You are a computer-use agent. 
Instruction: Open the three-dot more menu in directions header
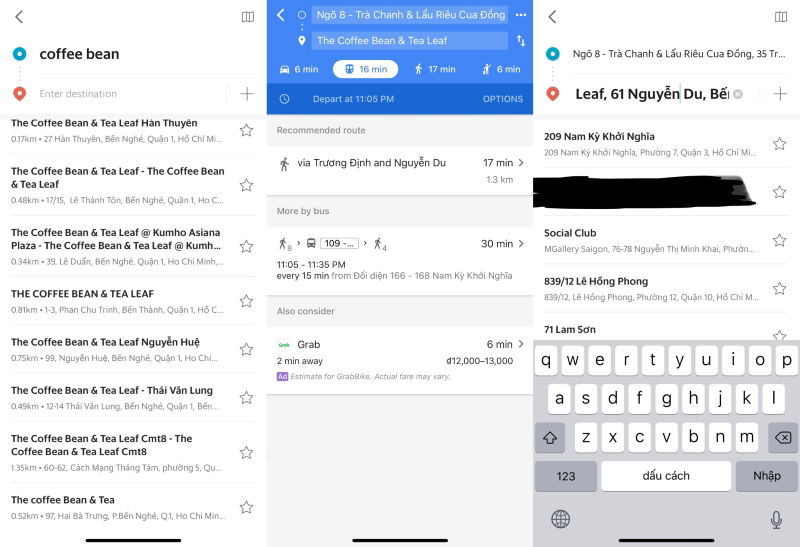[x=520, y=15]
